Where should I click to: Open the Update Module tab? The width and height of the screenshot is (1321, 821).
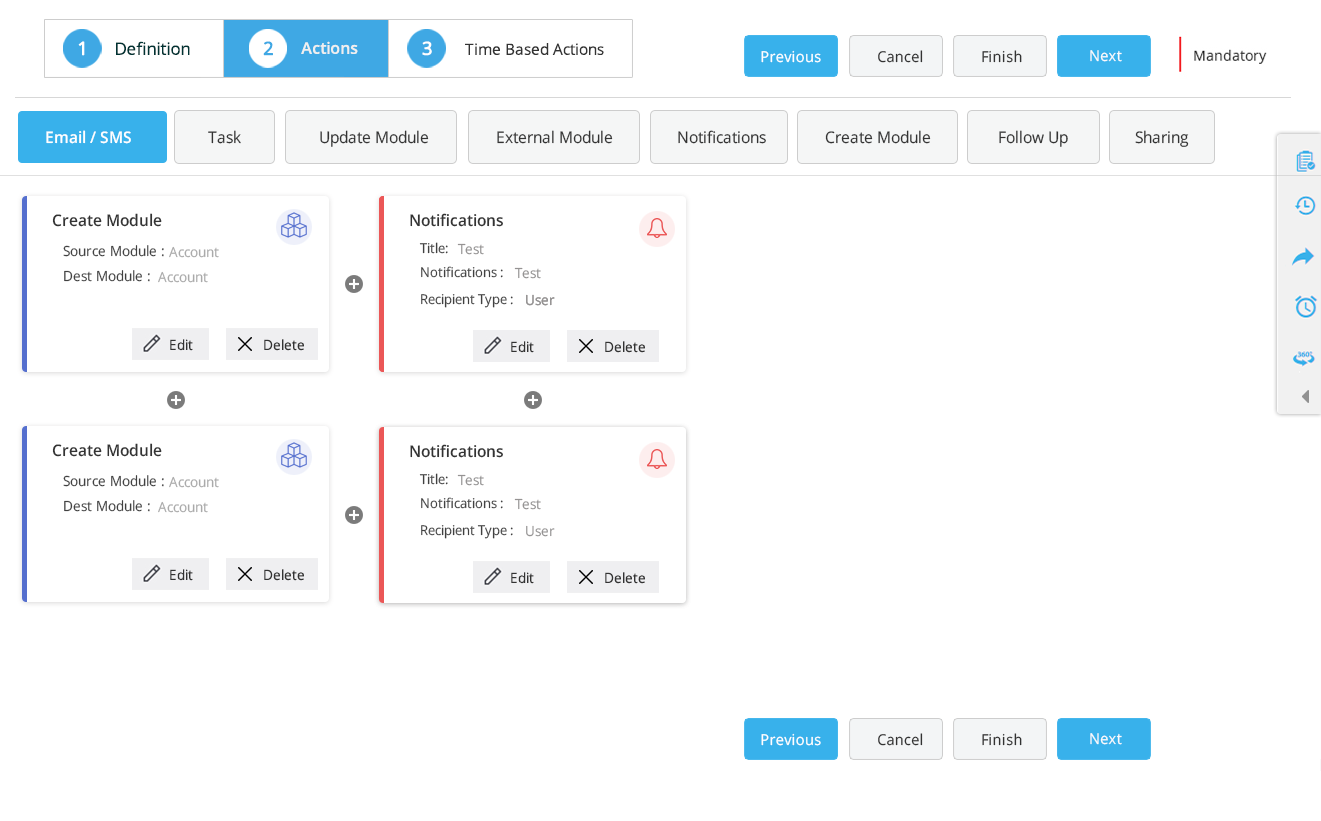[370, 137]
